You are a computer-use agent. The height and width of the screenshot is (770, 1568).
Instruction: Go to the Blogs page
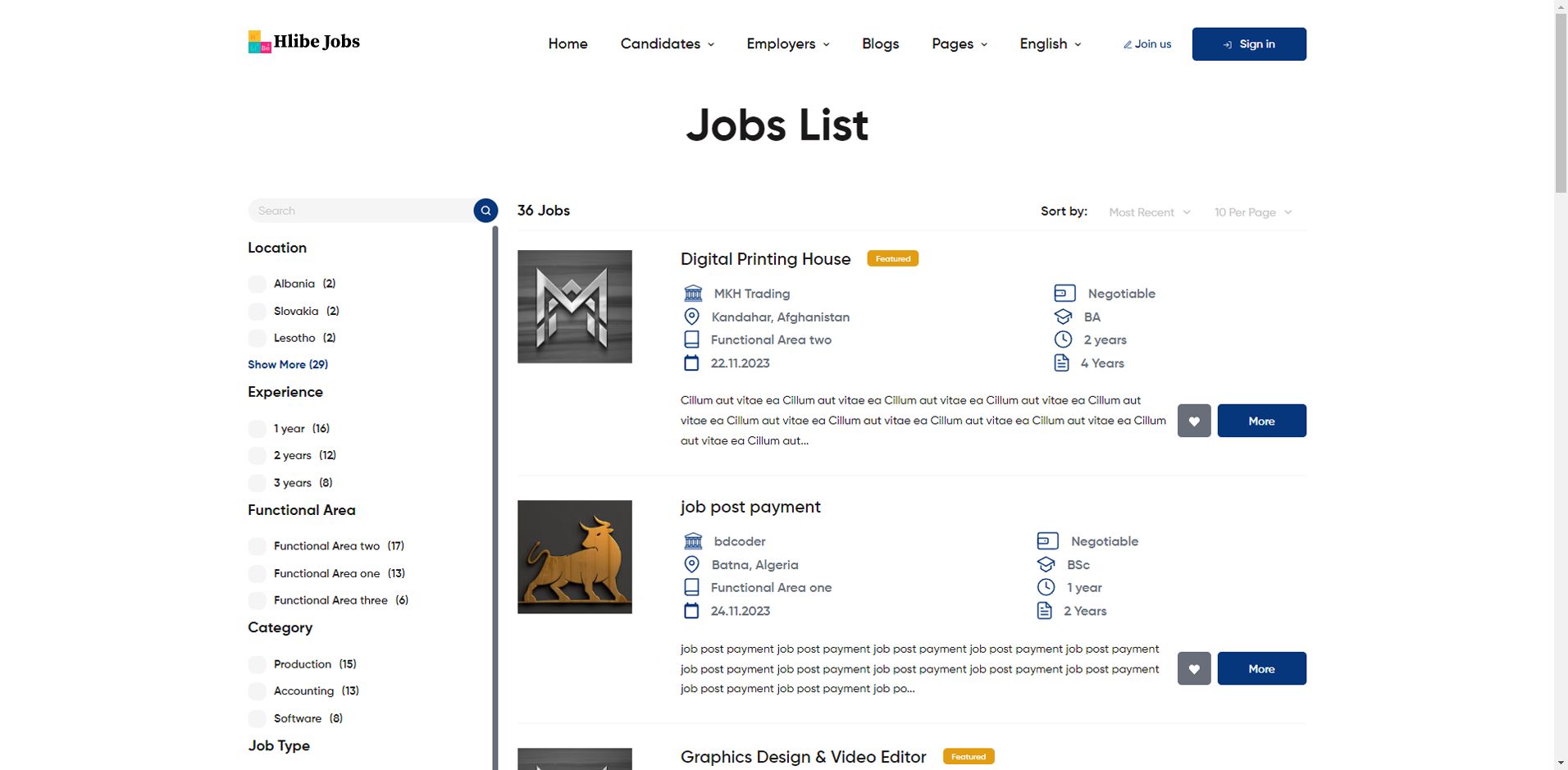(x=880, y=44)
